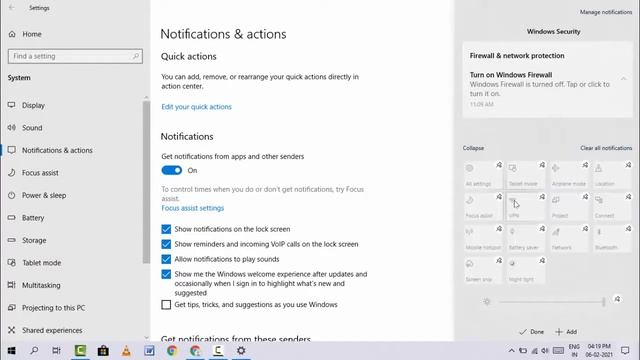Open the All settings quick action tile
Image resolution: width=640 pixels, height=360 pixels.
[483, 175]
